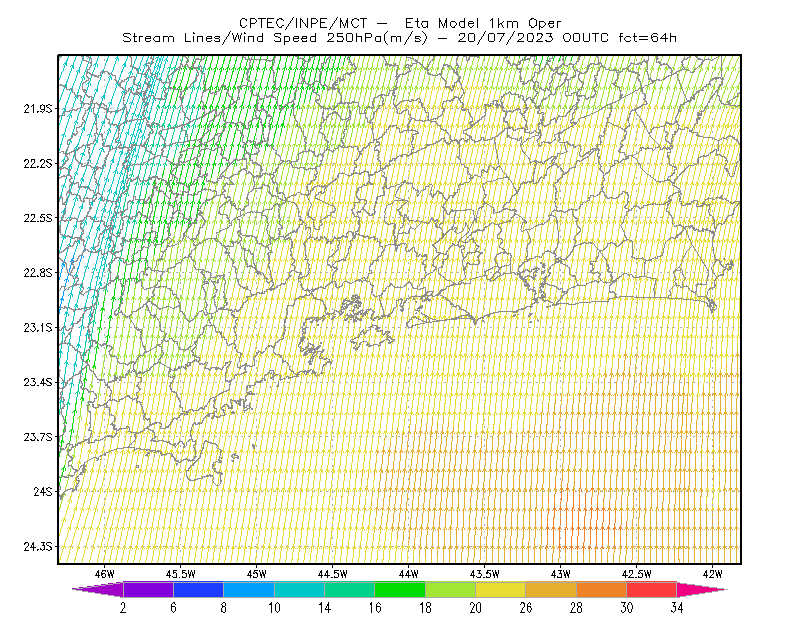Click the legend value 28

577,608
